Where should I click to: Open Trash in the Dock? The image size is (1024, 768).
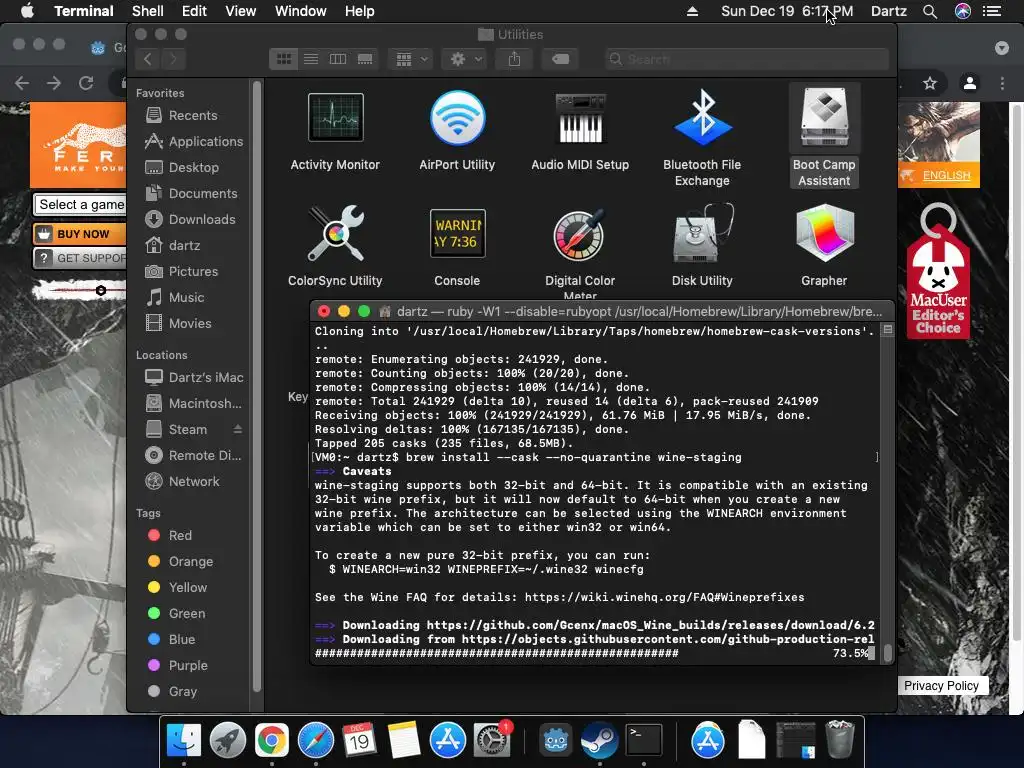840,740
